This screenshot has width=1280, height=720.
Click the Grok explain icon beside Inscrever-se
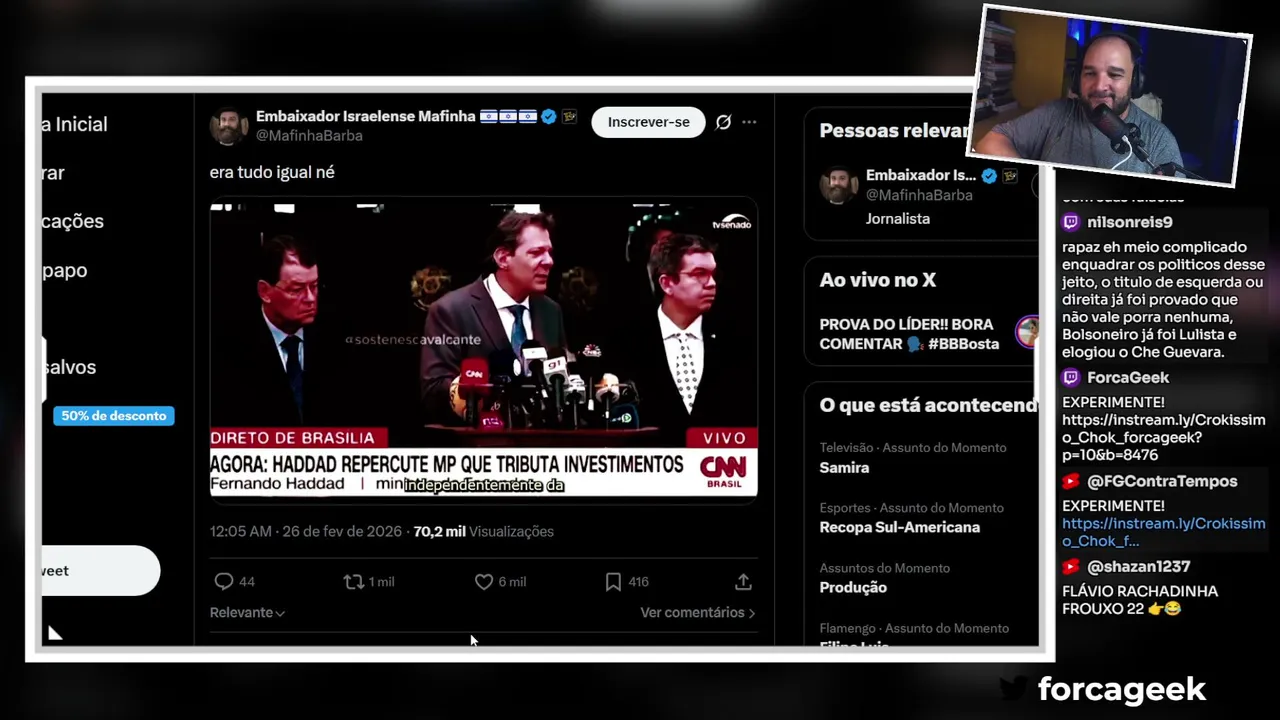tap(723, 122)
